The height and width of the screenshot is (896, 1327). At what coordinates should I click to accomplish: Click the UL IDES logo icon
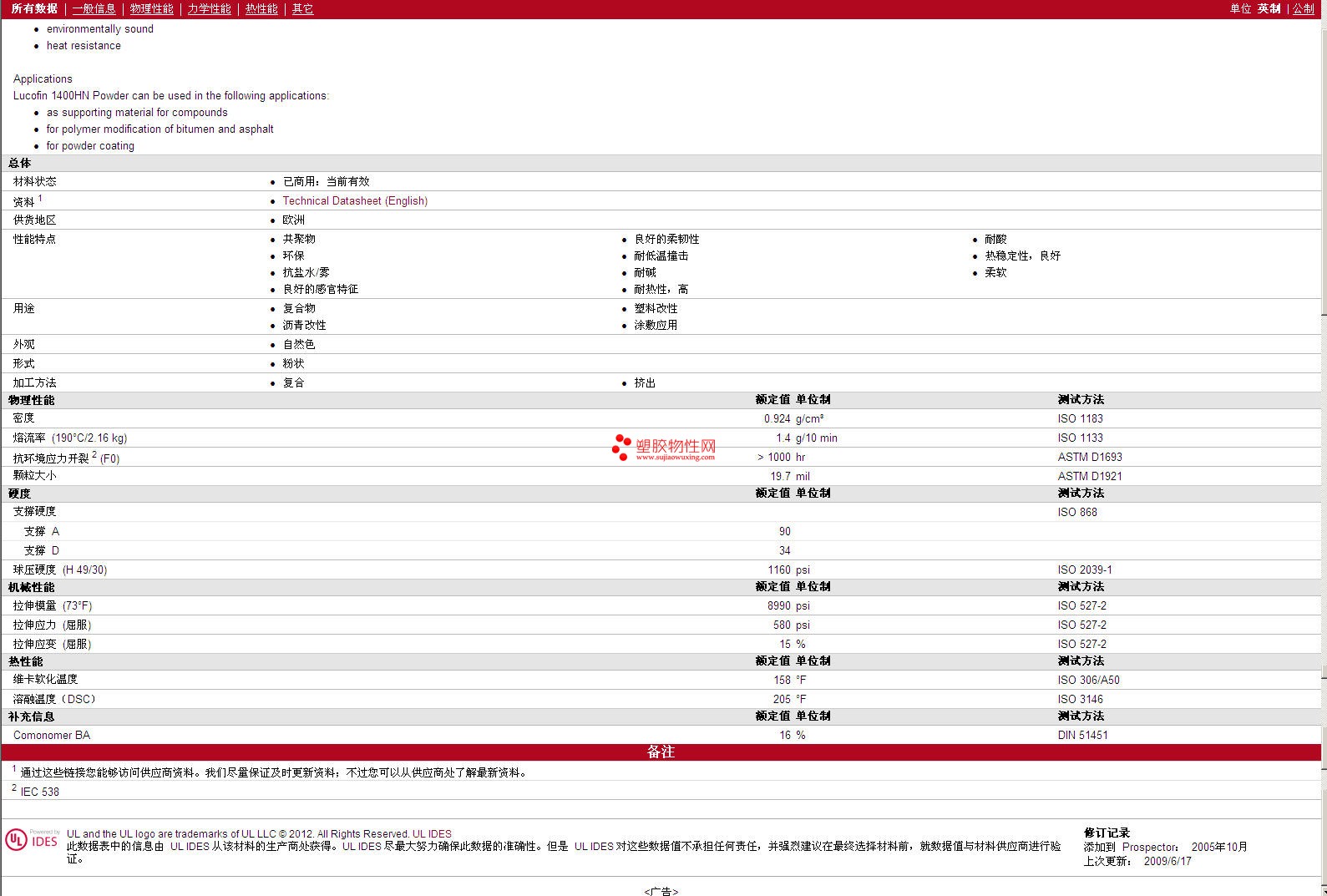(32, 839)
